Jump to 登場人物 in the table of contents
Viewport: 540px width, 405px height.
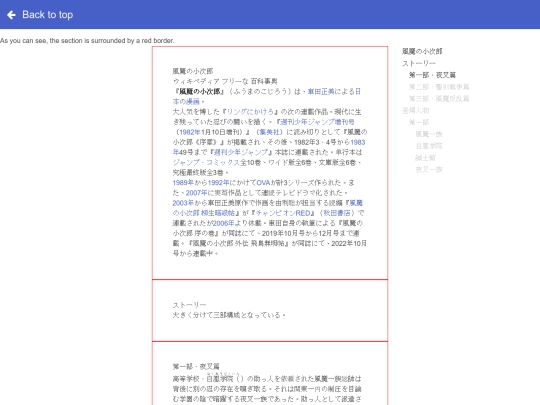[415, 111]
